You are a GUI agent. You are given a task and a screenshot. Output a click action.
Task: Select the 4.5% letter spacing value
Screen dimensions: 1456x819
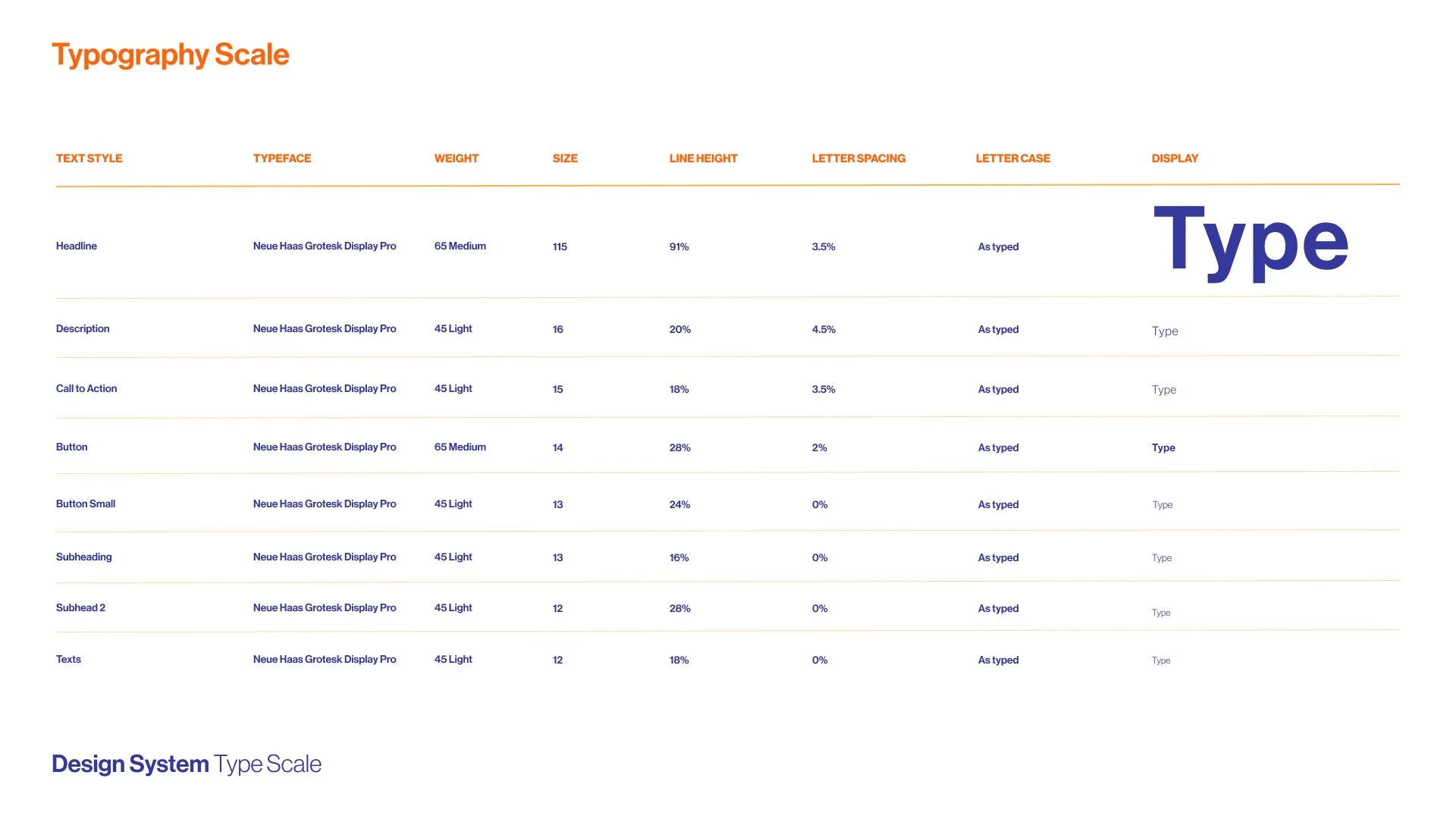tap(823, 330)
